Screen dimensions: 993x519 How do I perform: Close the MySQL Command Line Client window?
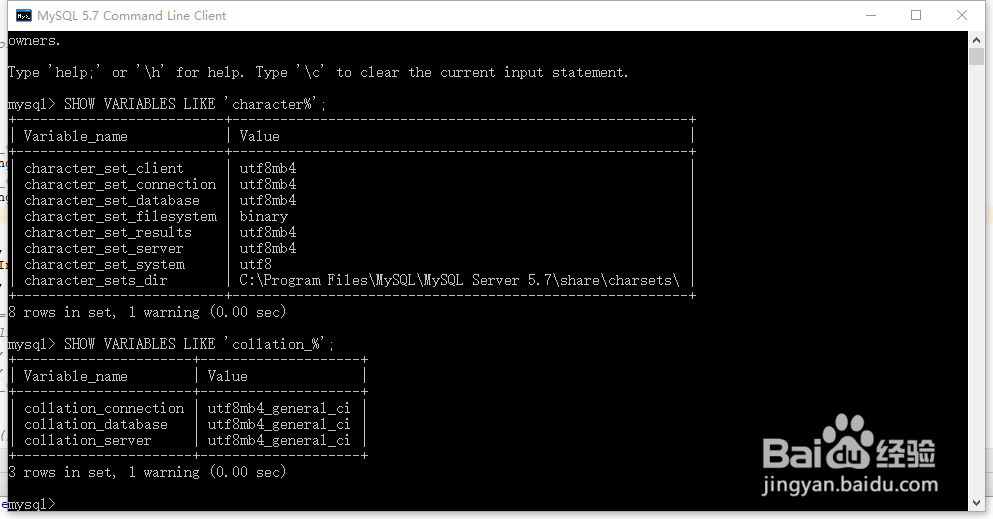[962, 15]
